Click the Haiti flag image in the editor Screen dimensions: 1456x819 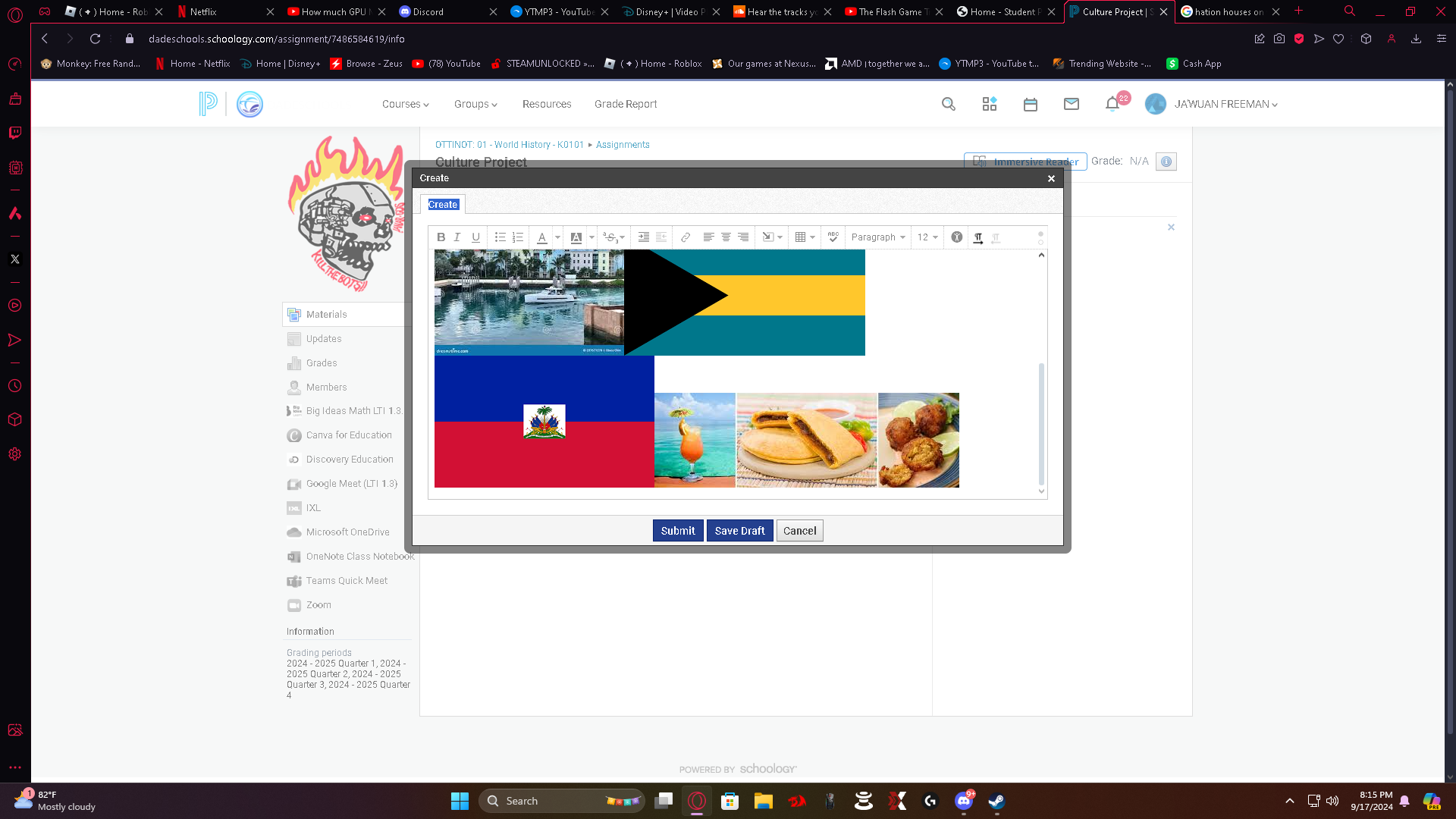(544, 422)
